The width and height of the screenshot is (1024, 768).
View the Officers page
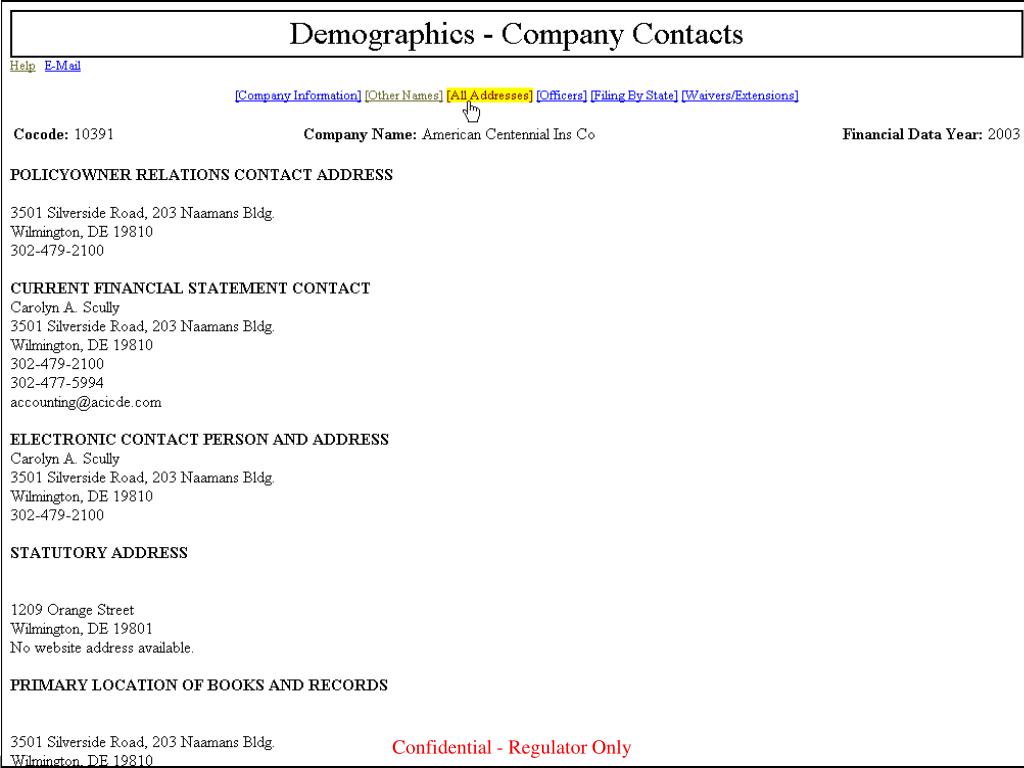point(562,95)
